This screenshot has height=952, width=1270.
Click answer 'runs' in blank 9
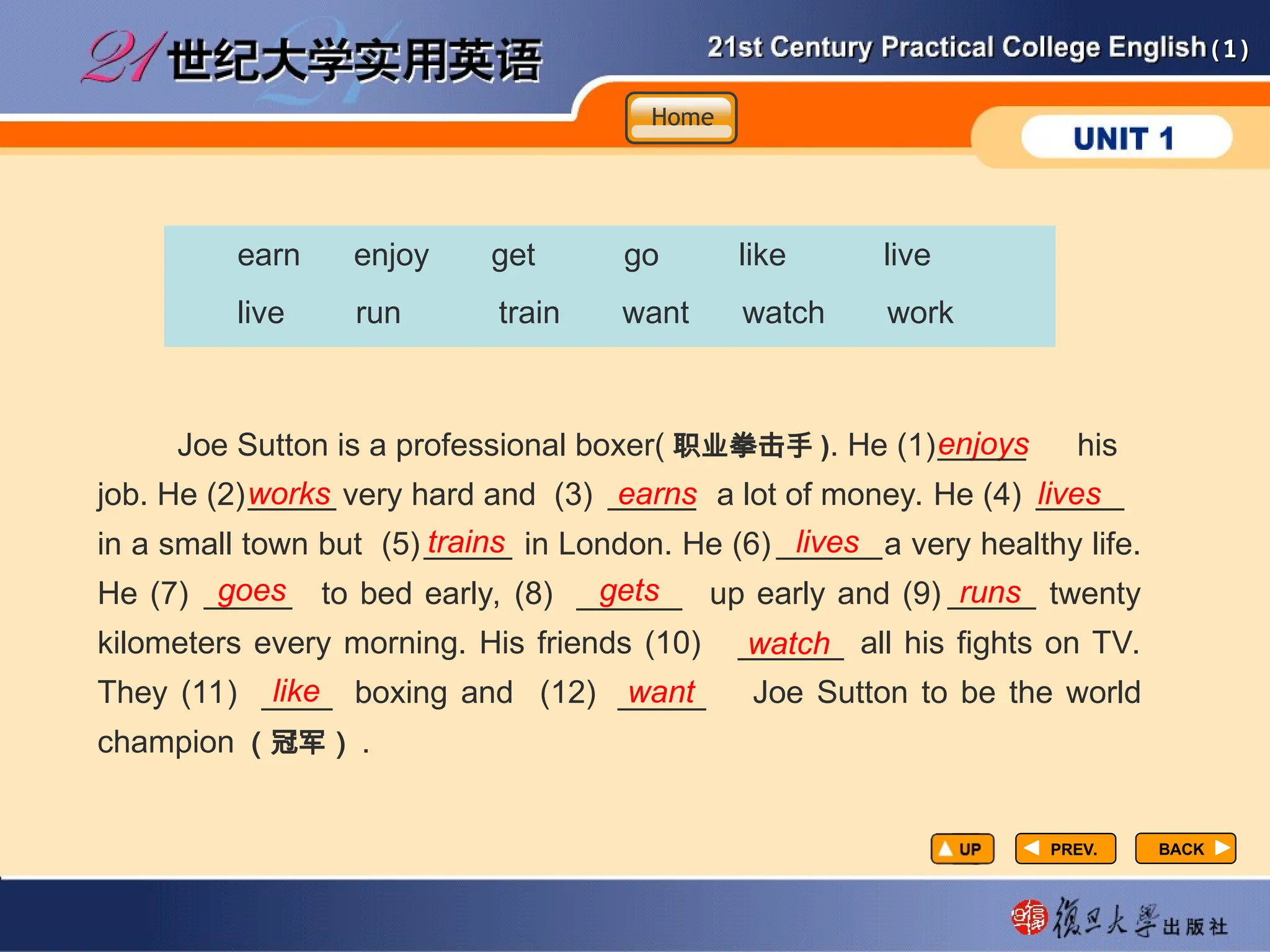pos(990,593)
